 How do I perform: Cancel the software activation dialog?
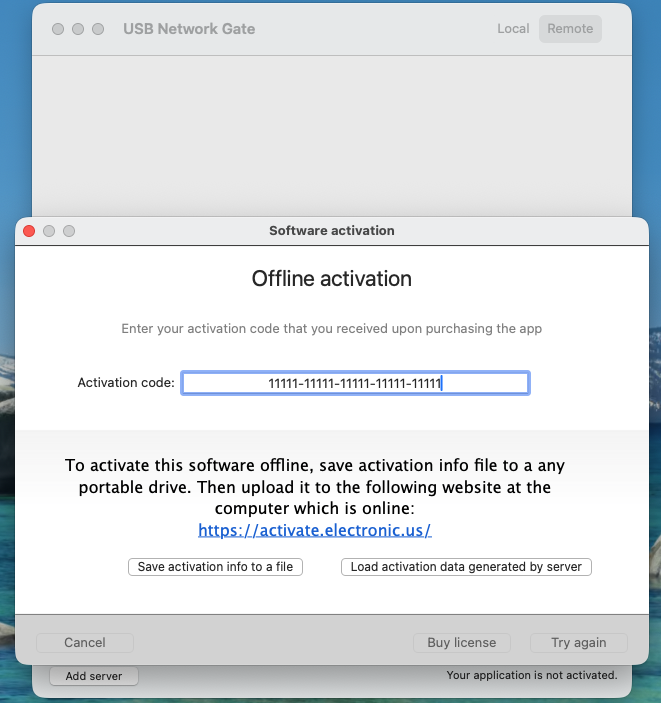(85, 642)
